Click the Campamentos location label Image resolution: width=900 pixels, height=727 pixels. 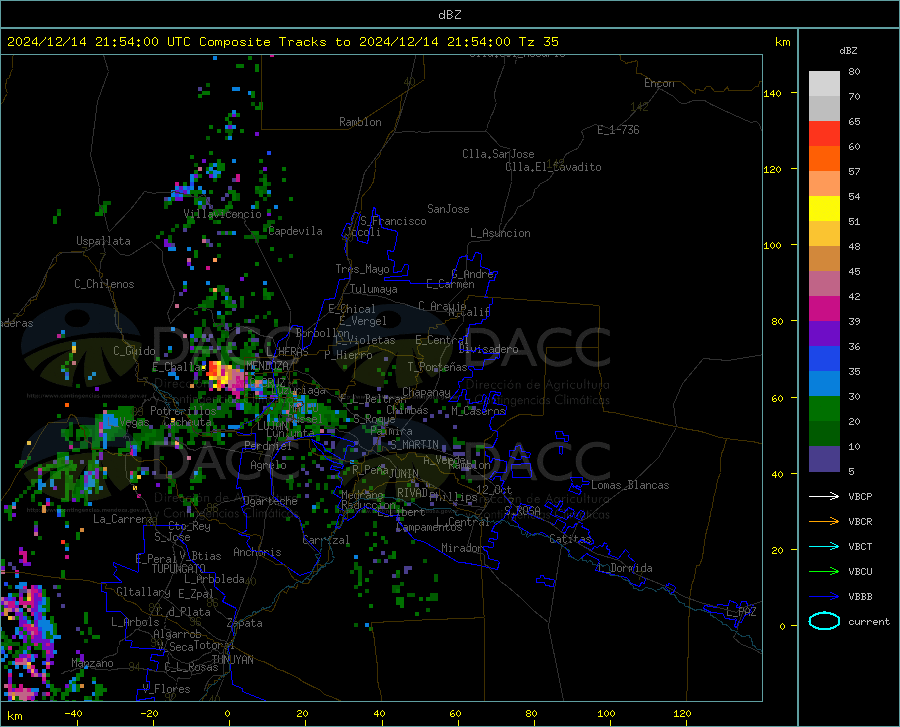click(429, 527)
